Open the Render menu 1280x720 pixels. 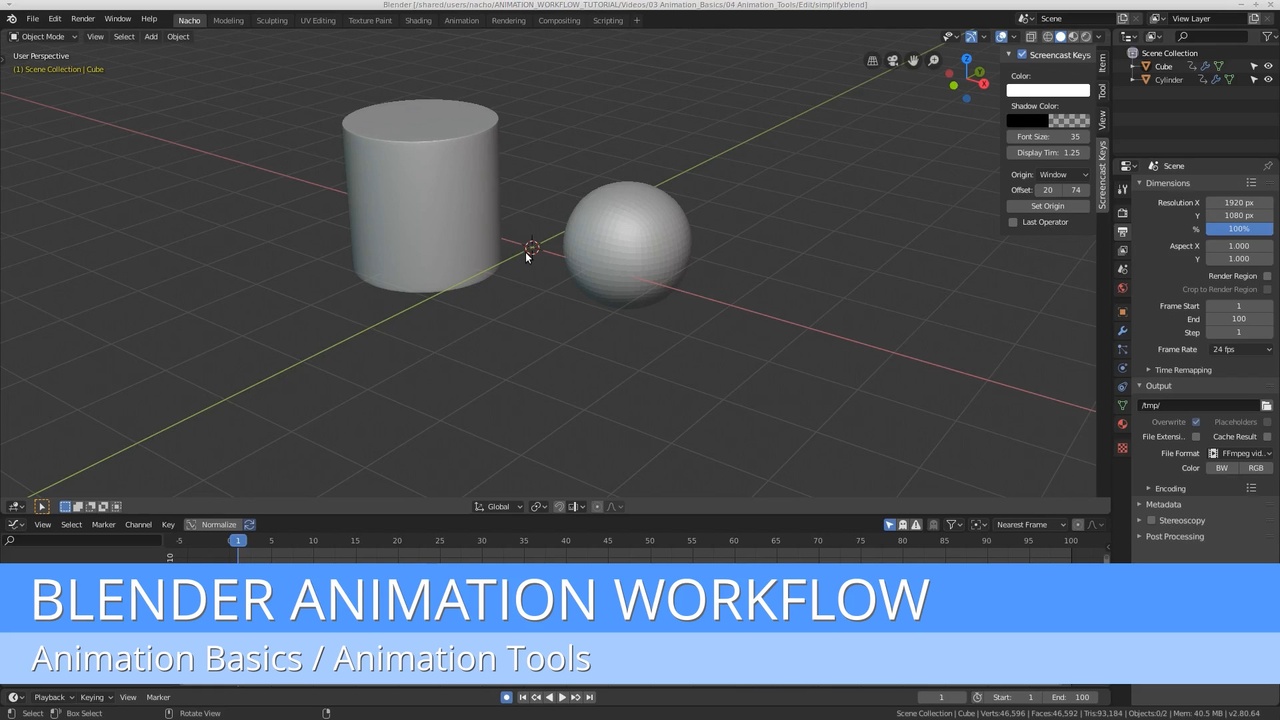[83, 19]
